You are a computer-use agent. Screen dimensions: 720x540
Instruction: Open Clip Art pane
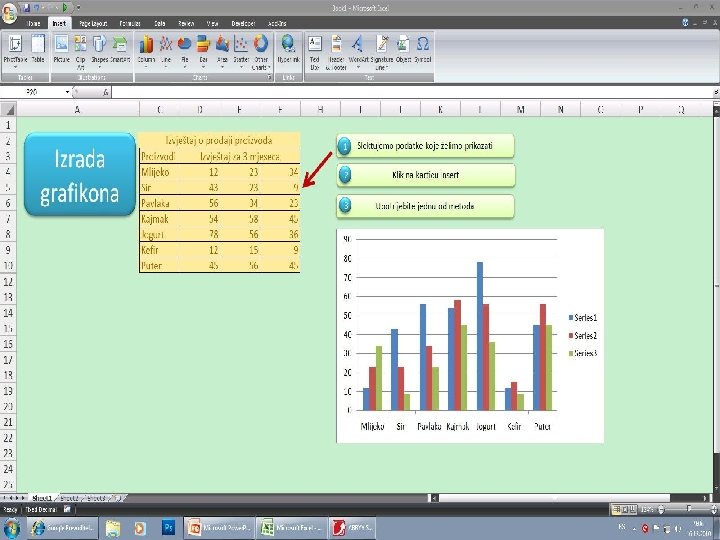[x=80, y=51]
